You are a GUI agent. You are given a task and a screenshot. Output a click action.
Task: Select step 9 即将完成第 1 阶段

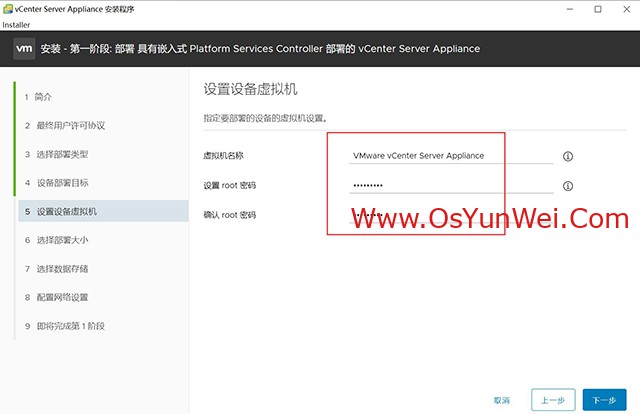tap(64, 326)
